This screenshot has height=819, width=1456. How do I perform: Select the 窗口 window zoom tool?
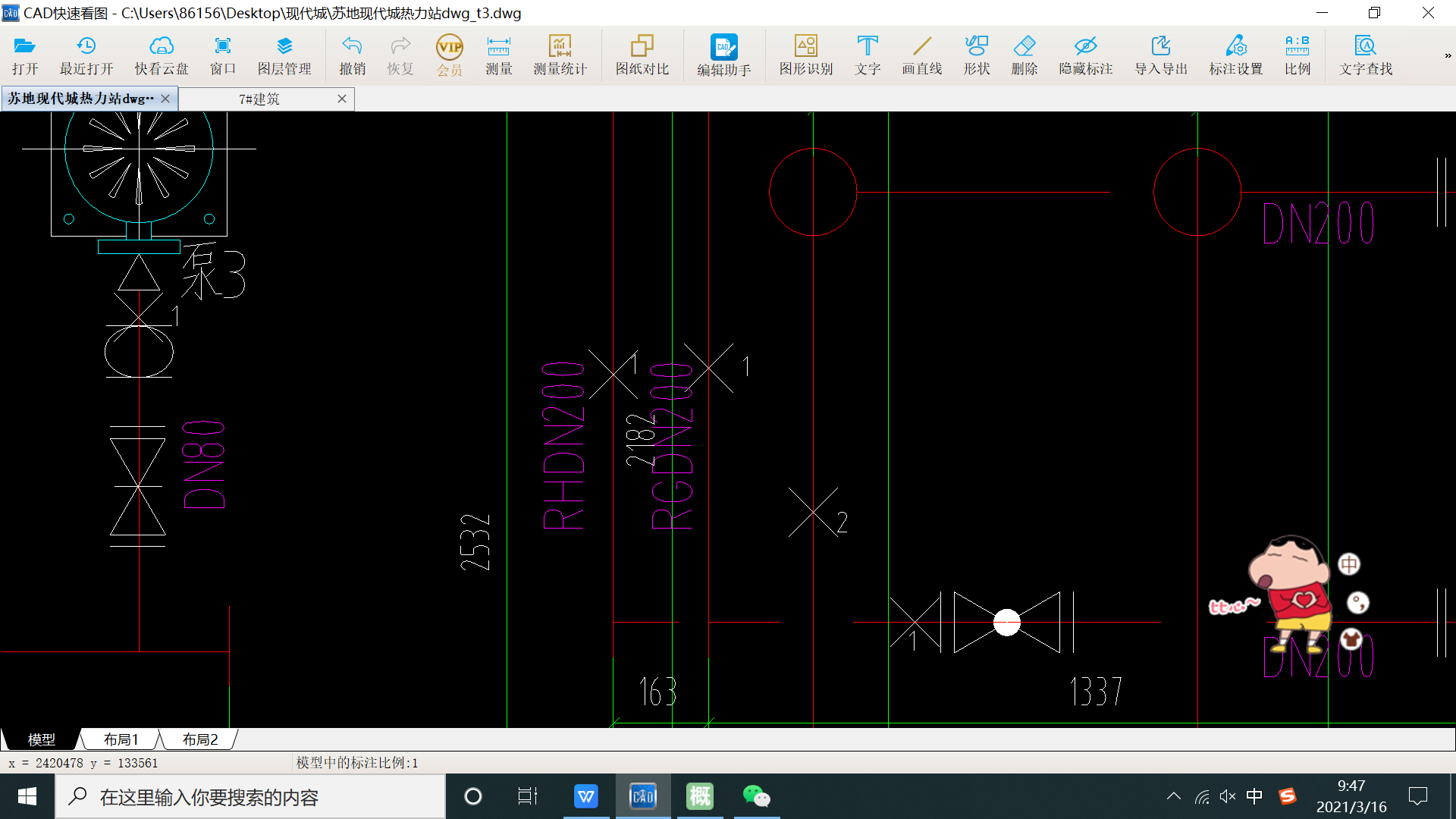[x=223, y=56]
